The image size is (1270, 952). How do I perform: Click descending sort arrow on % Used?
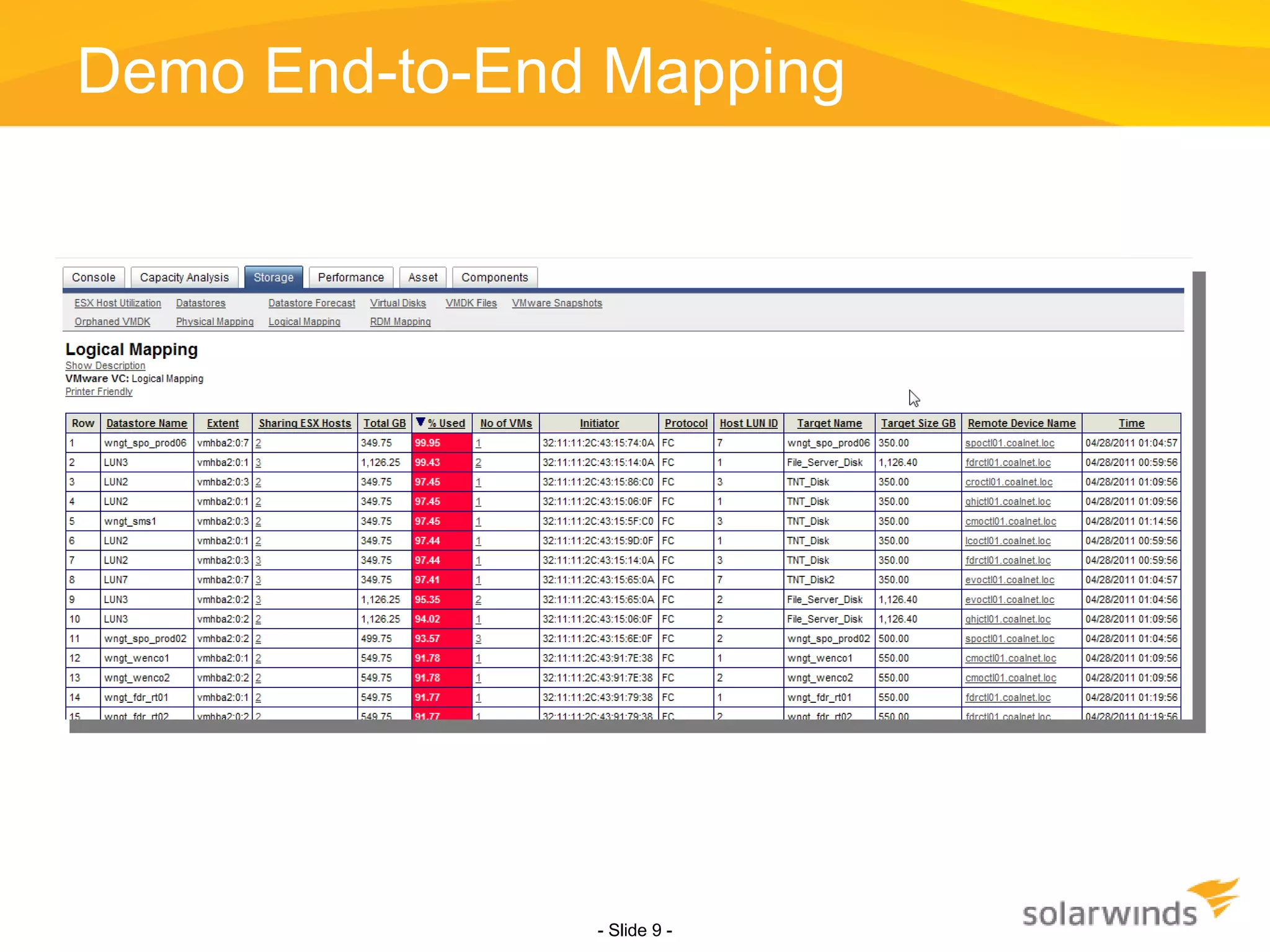pos(420,422)
